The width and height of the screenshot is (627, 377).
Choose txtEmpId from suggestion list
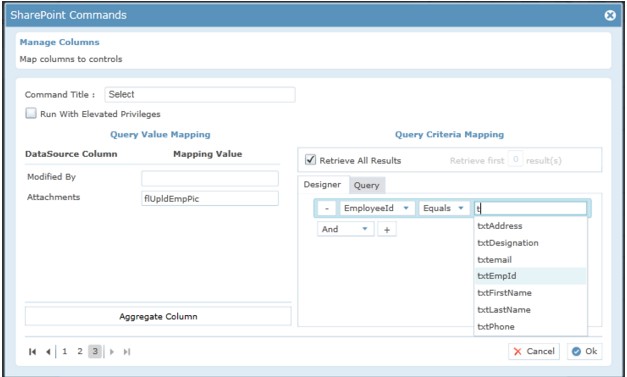(530, 276)
